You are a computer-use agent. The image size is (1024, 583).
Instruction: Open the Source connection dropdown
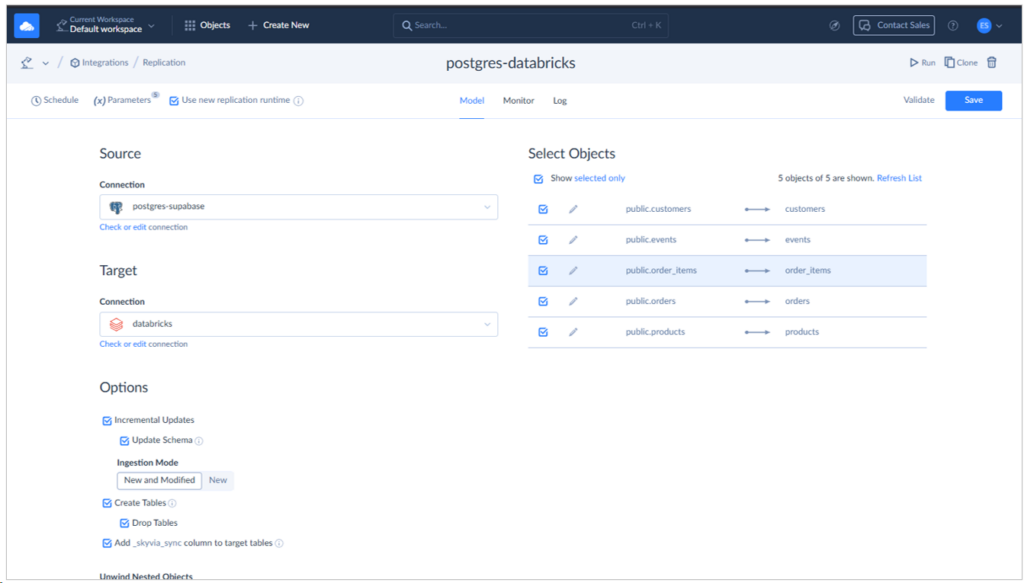point(298,207)
